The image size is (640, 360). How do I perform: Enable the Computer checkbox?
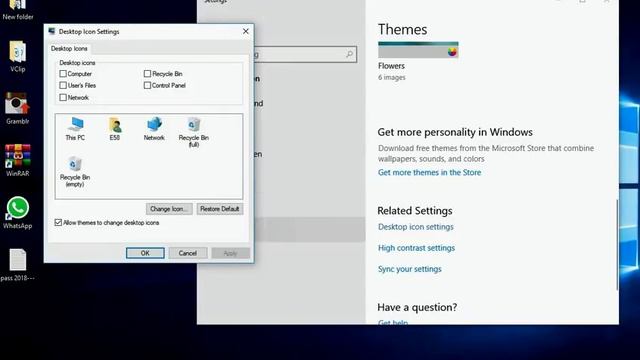[63, 74]
